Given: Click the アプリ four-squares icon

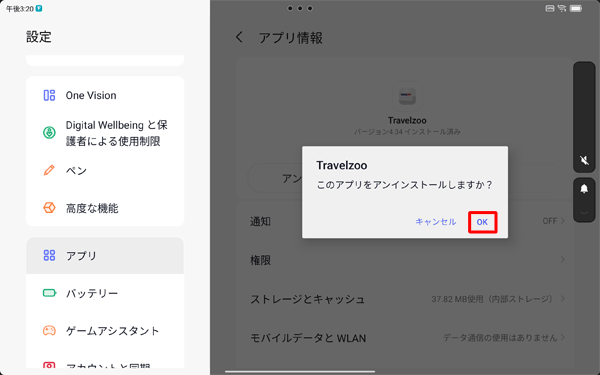Looking at the screenshot, I should pos(49,255).
